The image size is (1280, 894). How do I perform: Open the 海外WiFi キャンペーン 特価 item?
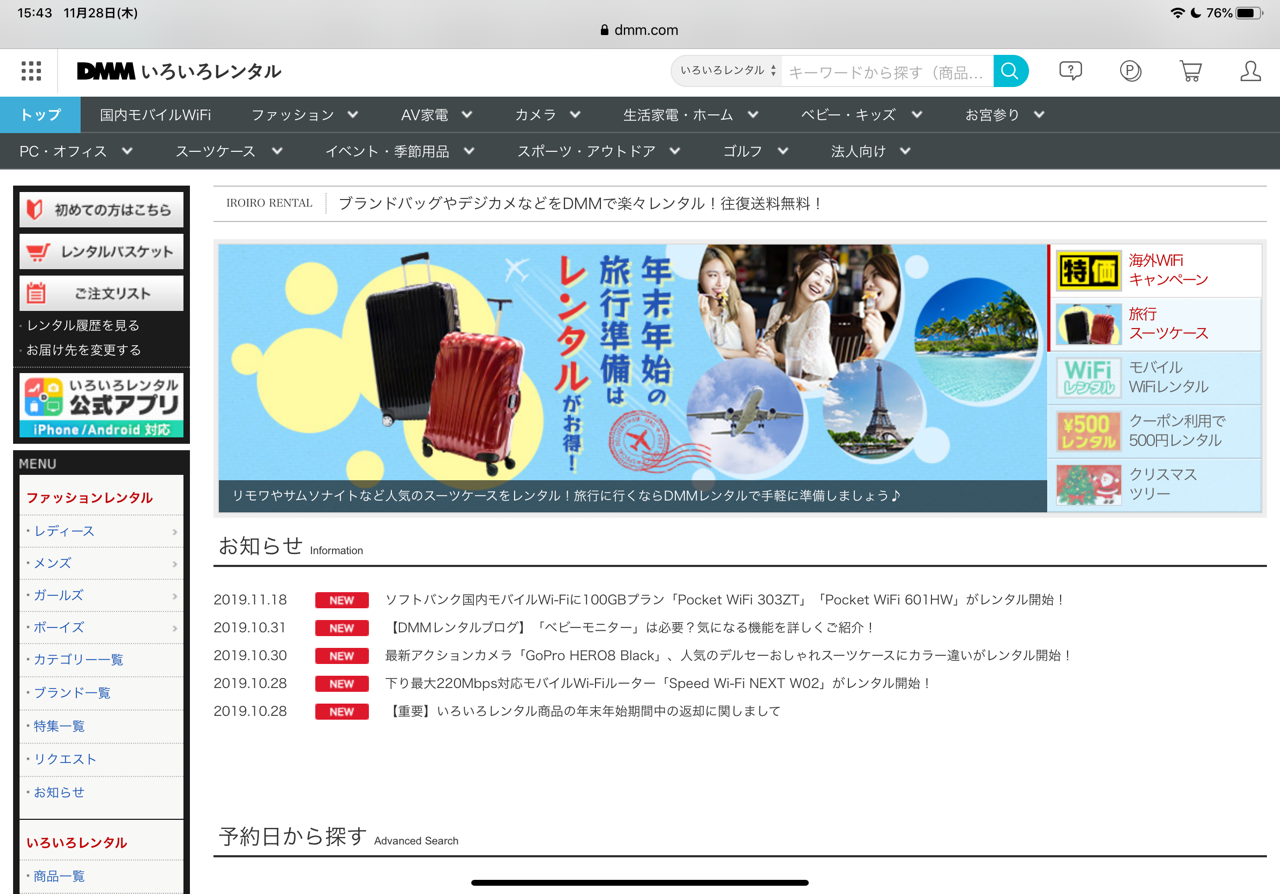pos(1155,270)
